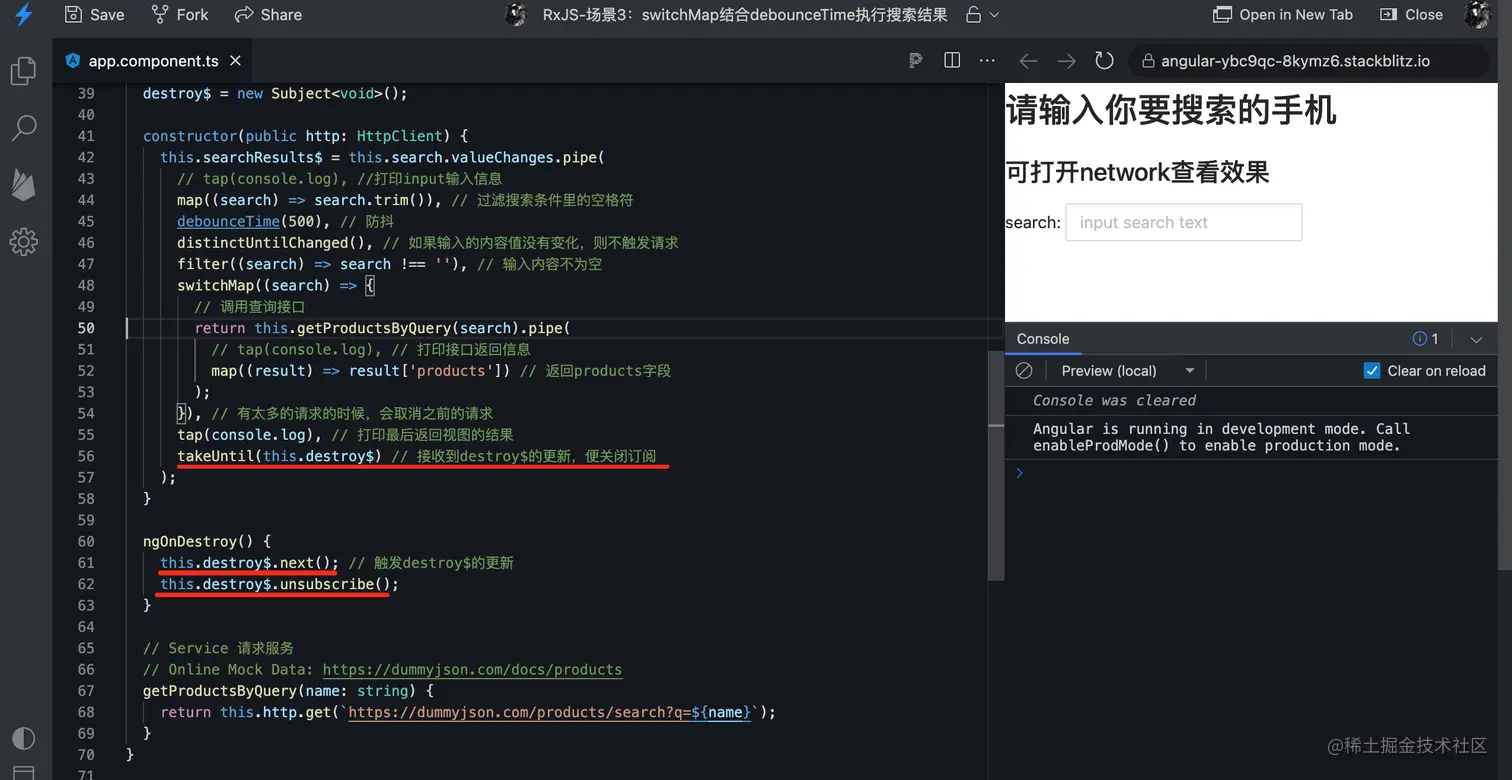Screen dimensions: 1512x780
Task: Toggle the Clear on reload checkbox
Action: click(x=1372, y=371)
